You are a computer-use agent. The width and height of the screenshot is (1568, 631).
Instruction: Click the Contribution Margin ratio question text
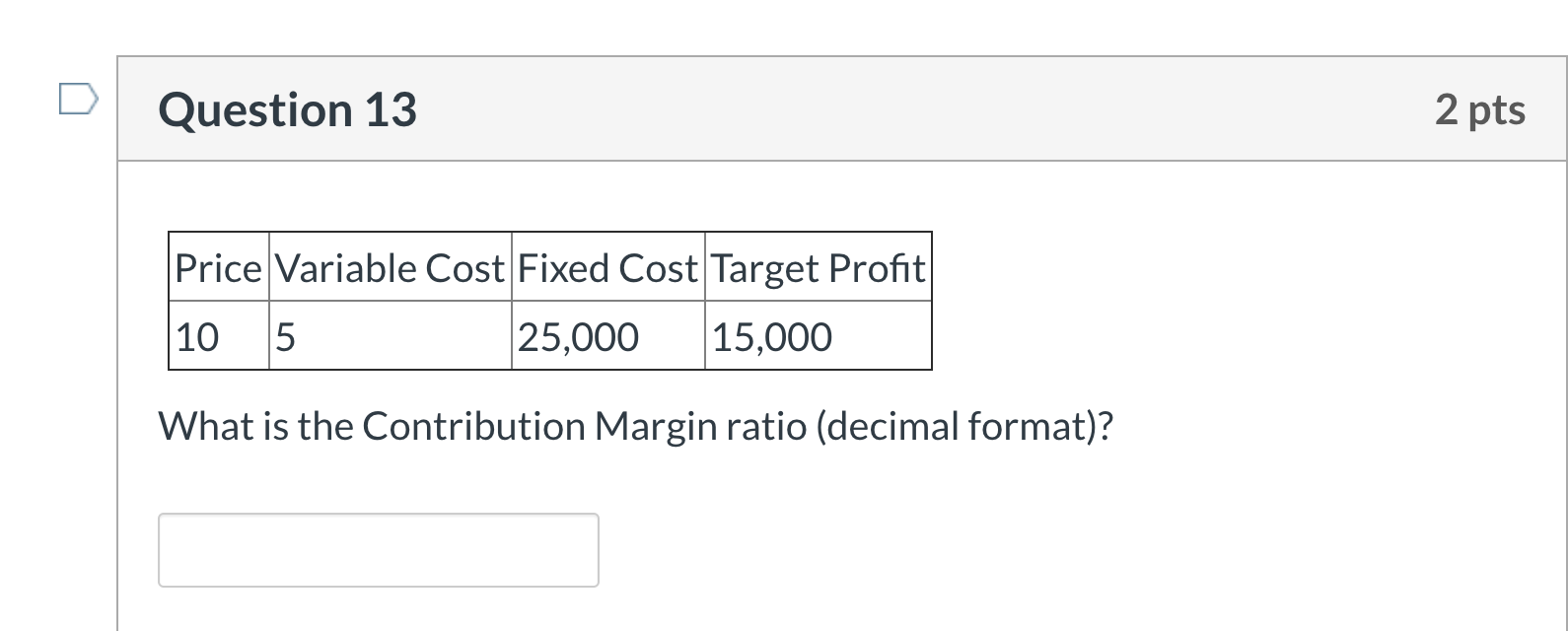coord(636,425)
